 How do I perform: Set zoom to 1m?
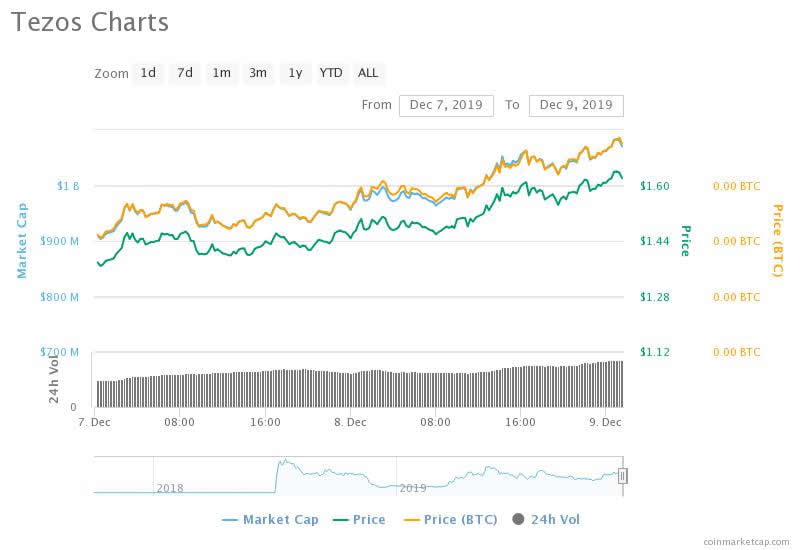221,73
